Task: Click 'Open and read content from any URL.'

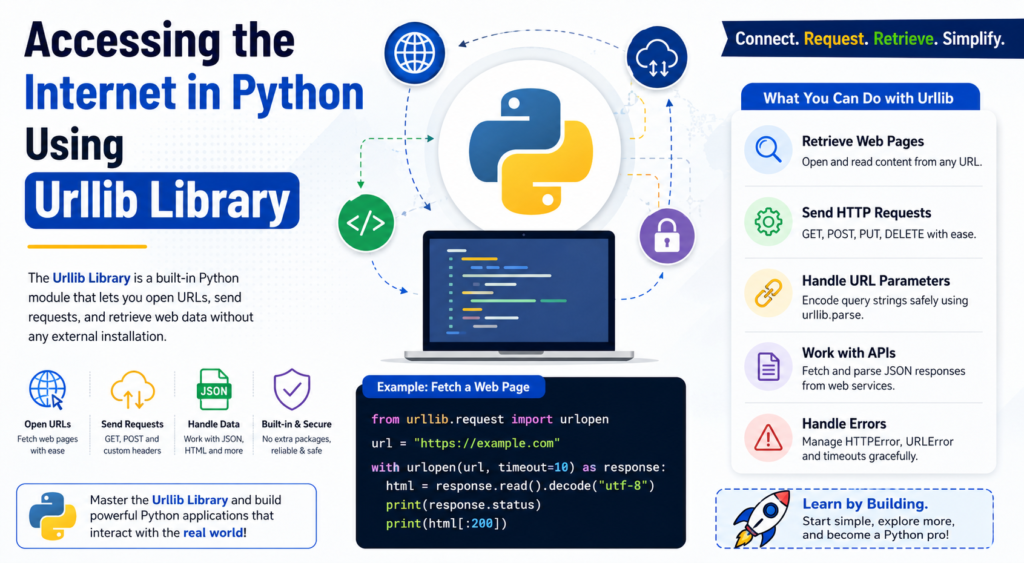Action: (892, 161)
